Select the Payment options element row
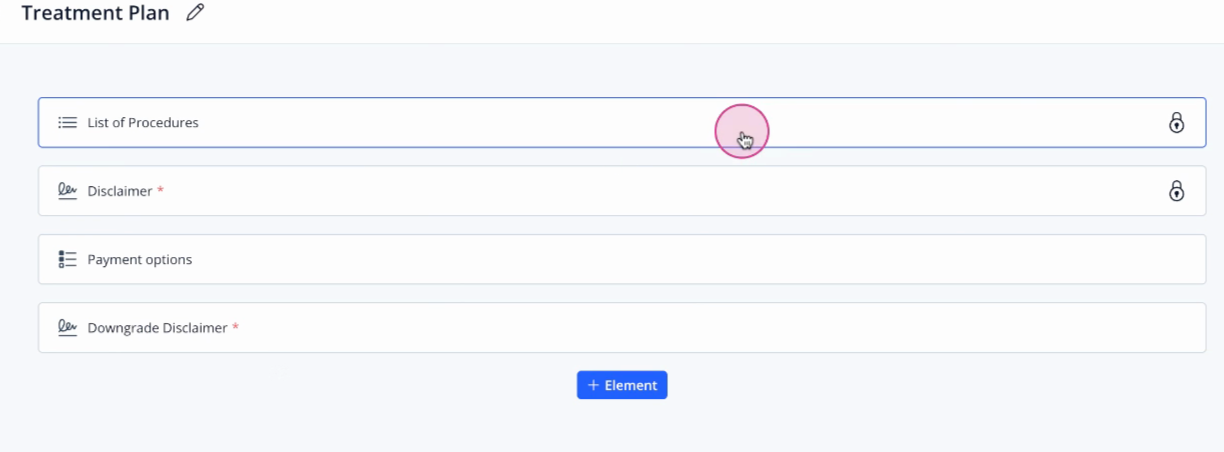Viewport: 1224px width, 452px height. 622,259
